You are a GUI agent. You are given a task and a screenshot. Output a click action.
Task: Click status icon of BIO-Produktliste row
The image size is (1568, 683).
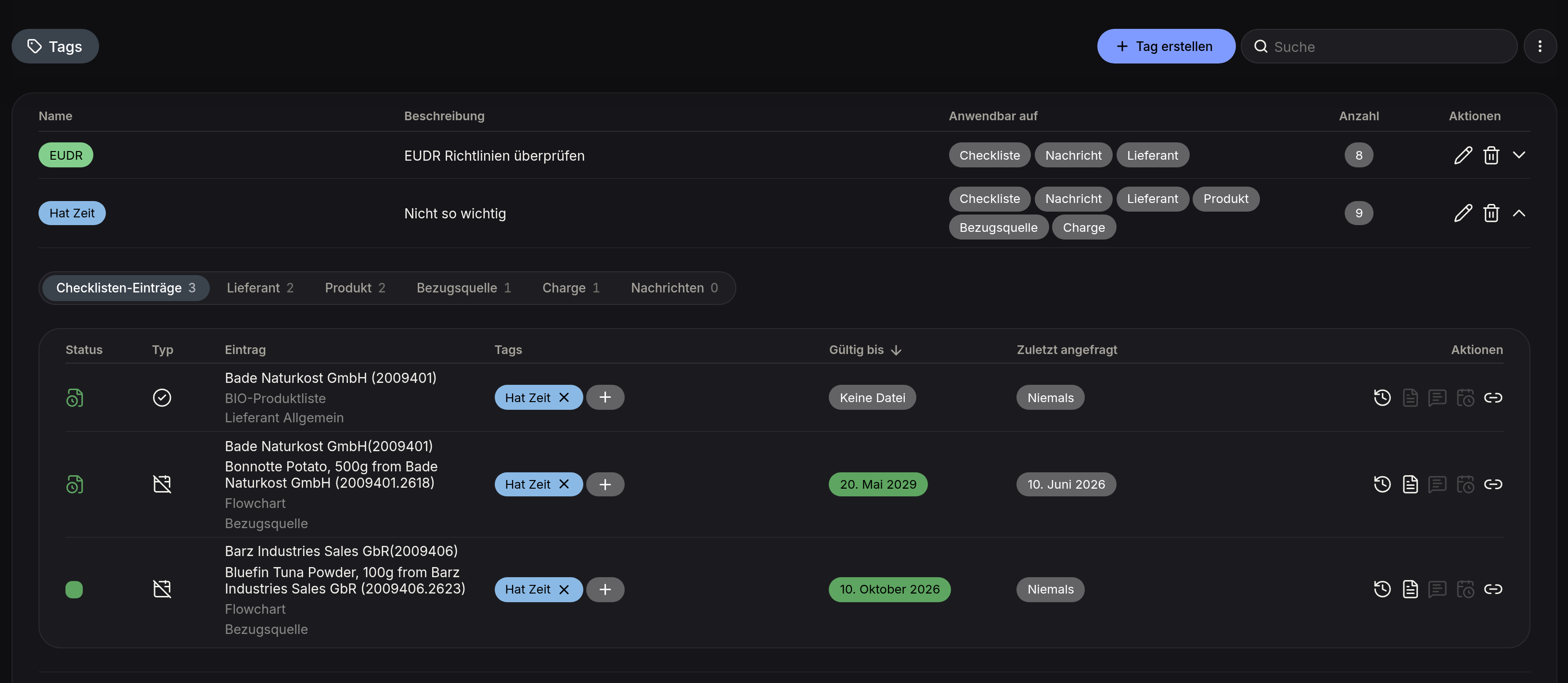point(74,398)
